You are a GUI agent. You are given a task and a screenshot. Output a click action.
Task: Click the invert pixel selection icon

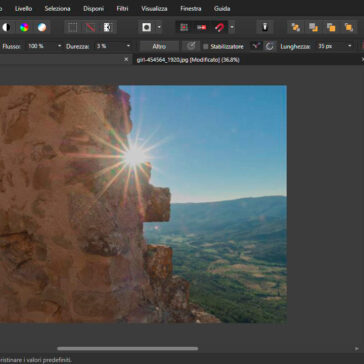108,27
